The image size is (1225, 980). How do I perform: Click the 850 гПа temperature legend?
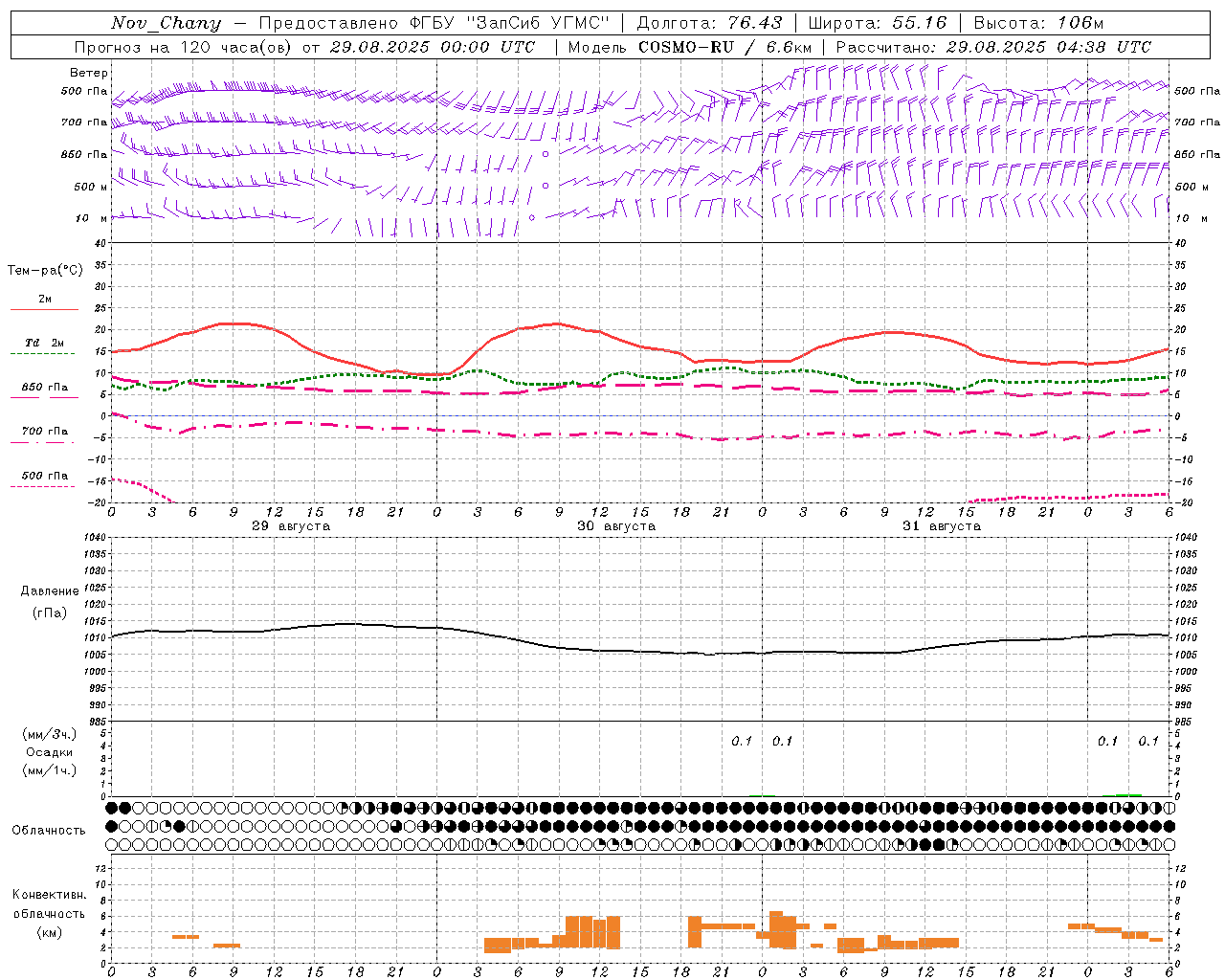pos(45,388)
